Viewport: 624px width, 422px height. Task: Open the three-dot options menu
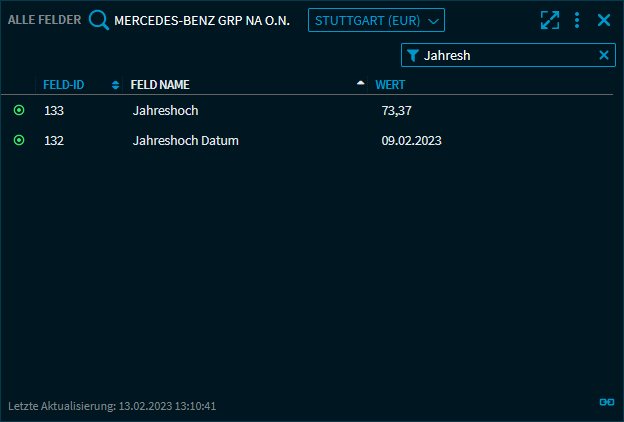tap(577, 20)
